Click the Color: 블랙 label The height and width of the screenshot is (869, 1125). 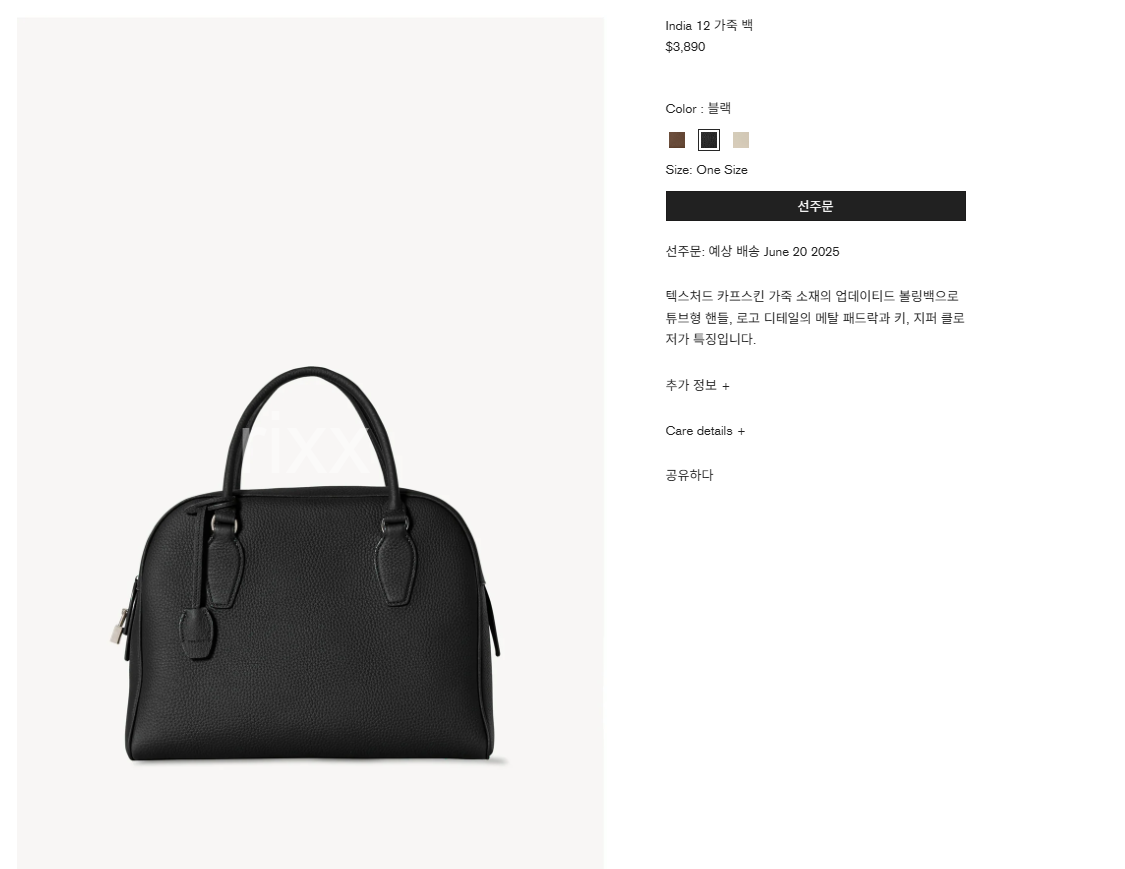click(698, 108)
